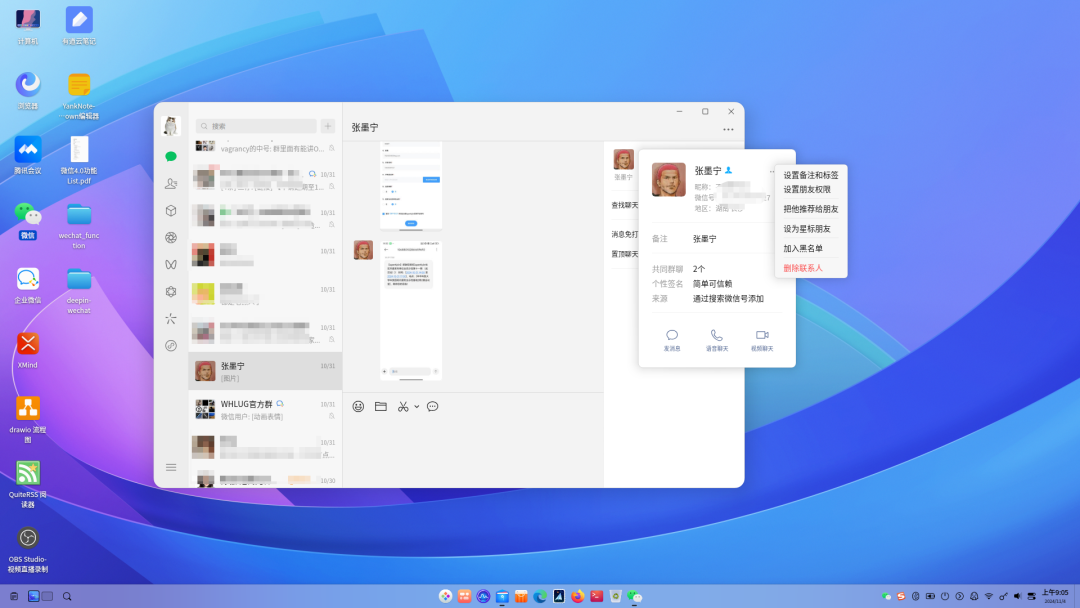1080x608 pixels.
Task: Click the cat profile avatar in WeChat
Action: (171, 126)
